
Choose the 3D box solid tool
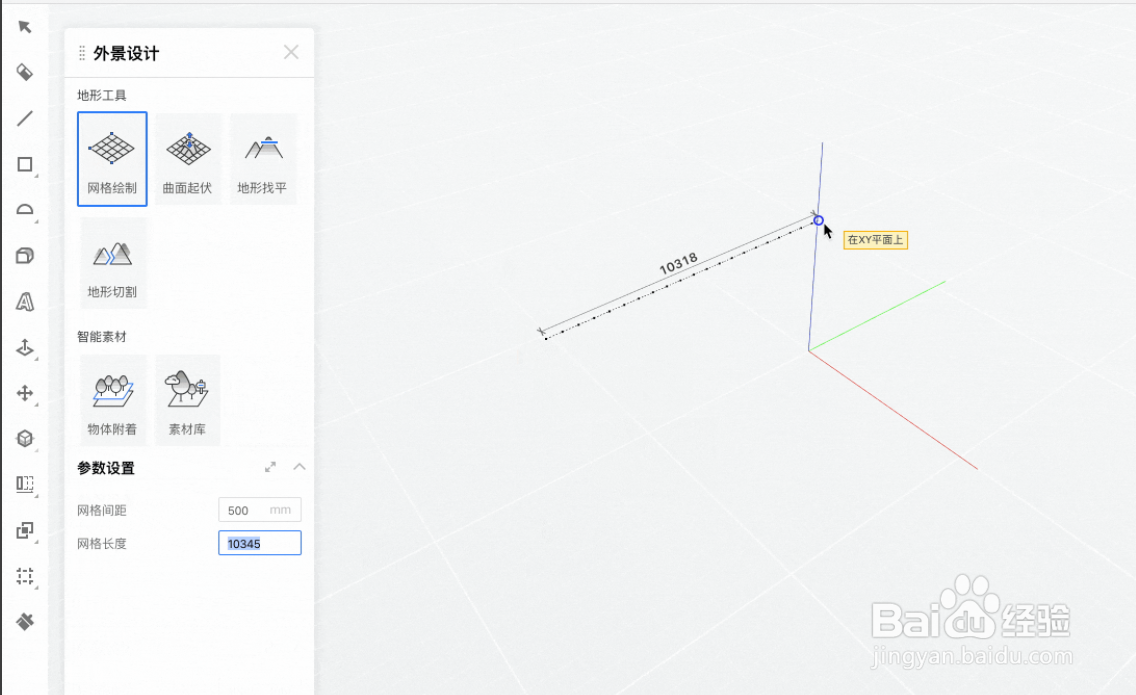click(x=25, y=256)
